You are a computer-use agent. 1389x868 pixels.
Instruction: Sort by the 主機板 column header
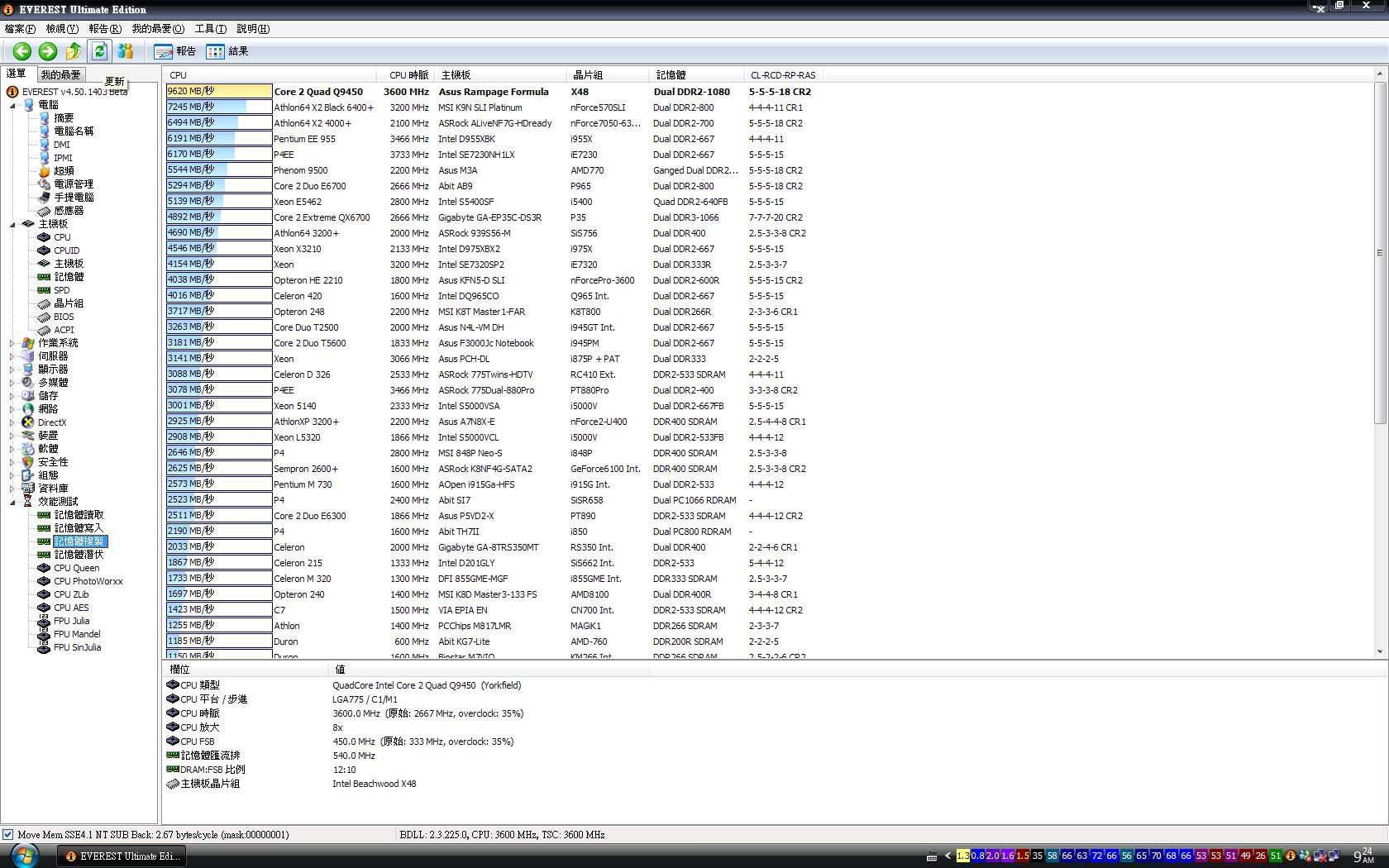(x=500, y=75)
